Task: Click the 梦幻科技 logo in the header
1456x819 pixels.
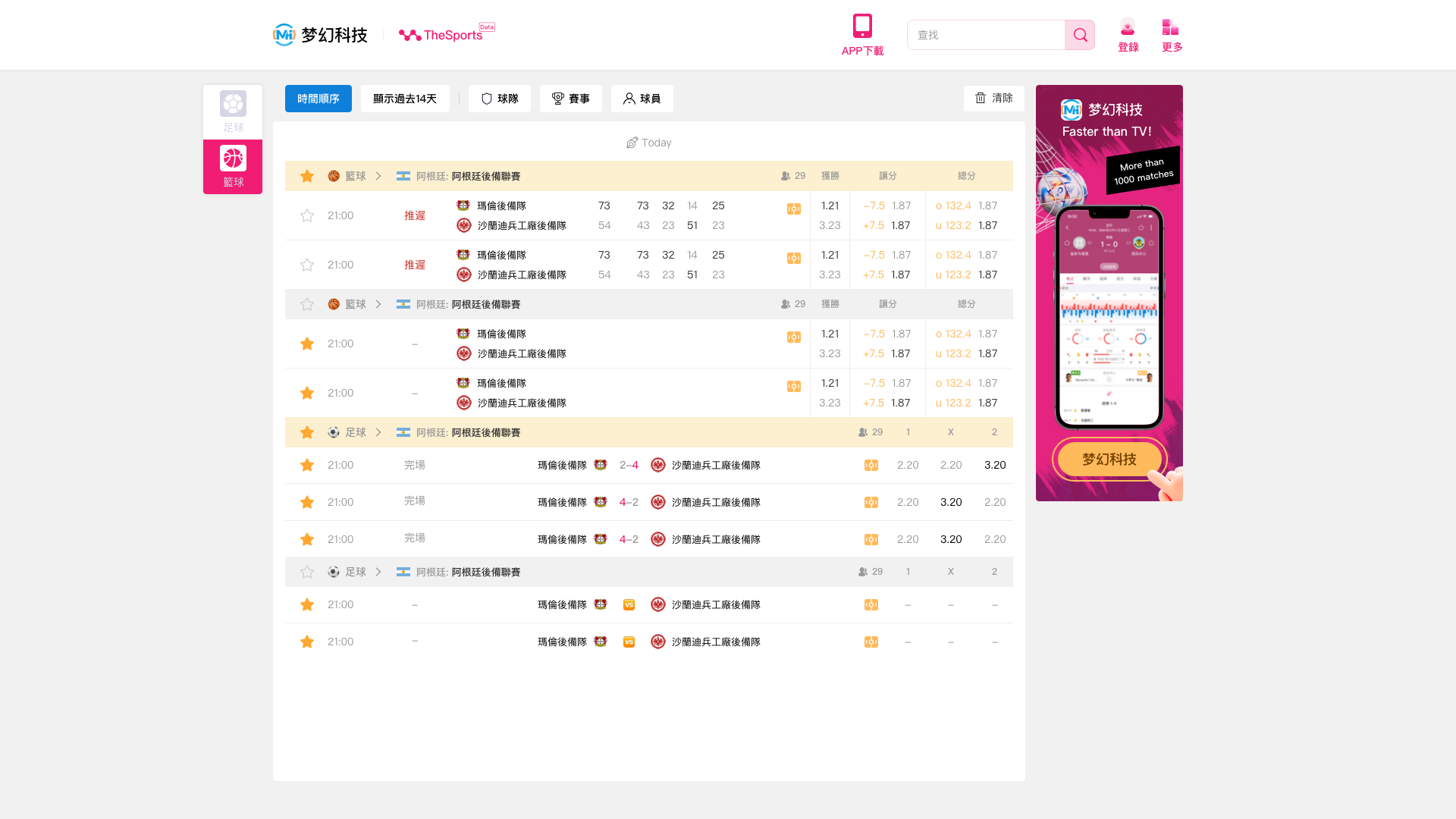Action: [319, 34]
